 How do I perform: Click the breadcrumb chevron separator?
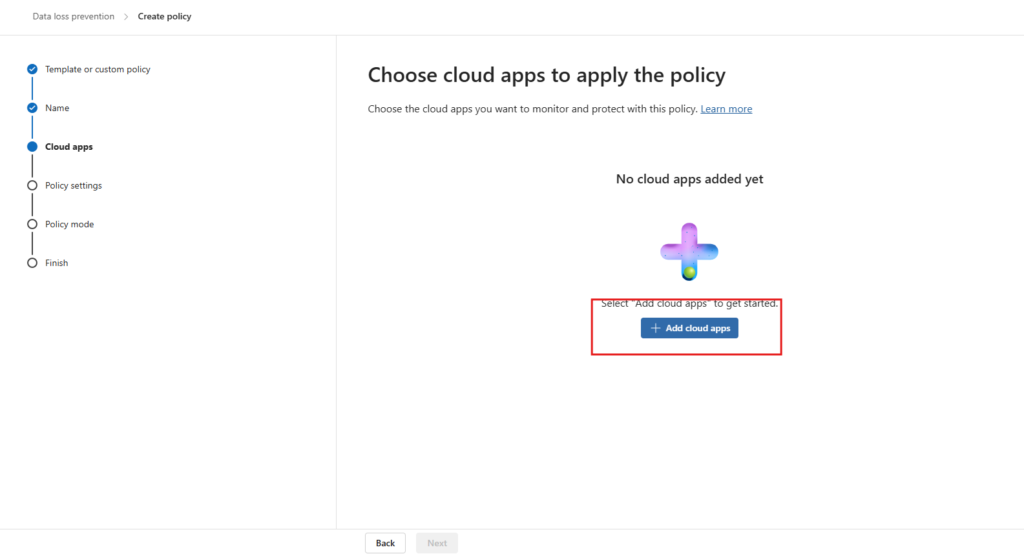(126, 17)
